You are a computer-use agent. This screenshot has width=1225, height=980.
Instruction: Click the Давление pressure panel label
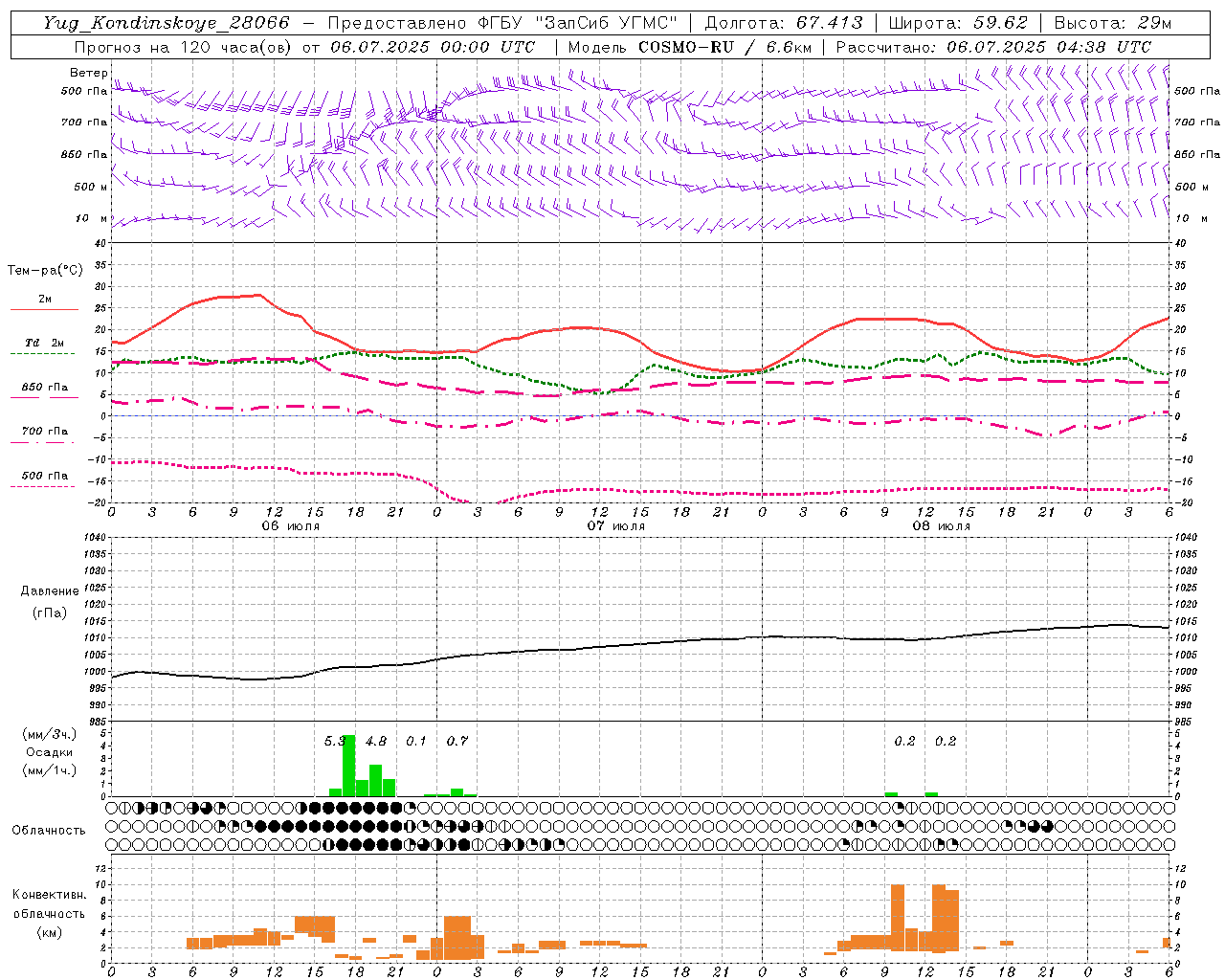click(50, 591)
